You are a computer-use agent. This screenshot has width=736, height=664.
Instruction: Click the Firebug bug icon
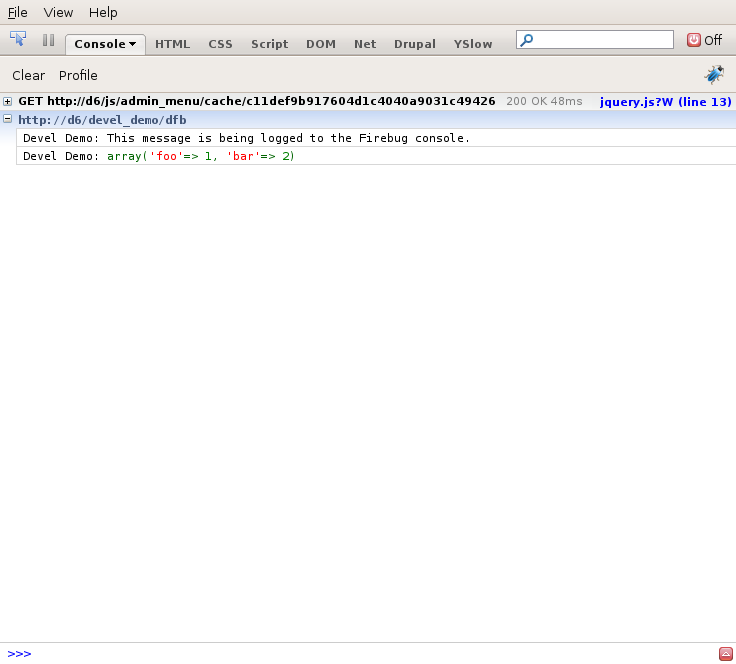tap(714, 75)
